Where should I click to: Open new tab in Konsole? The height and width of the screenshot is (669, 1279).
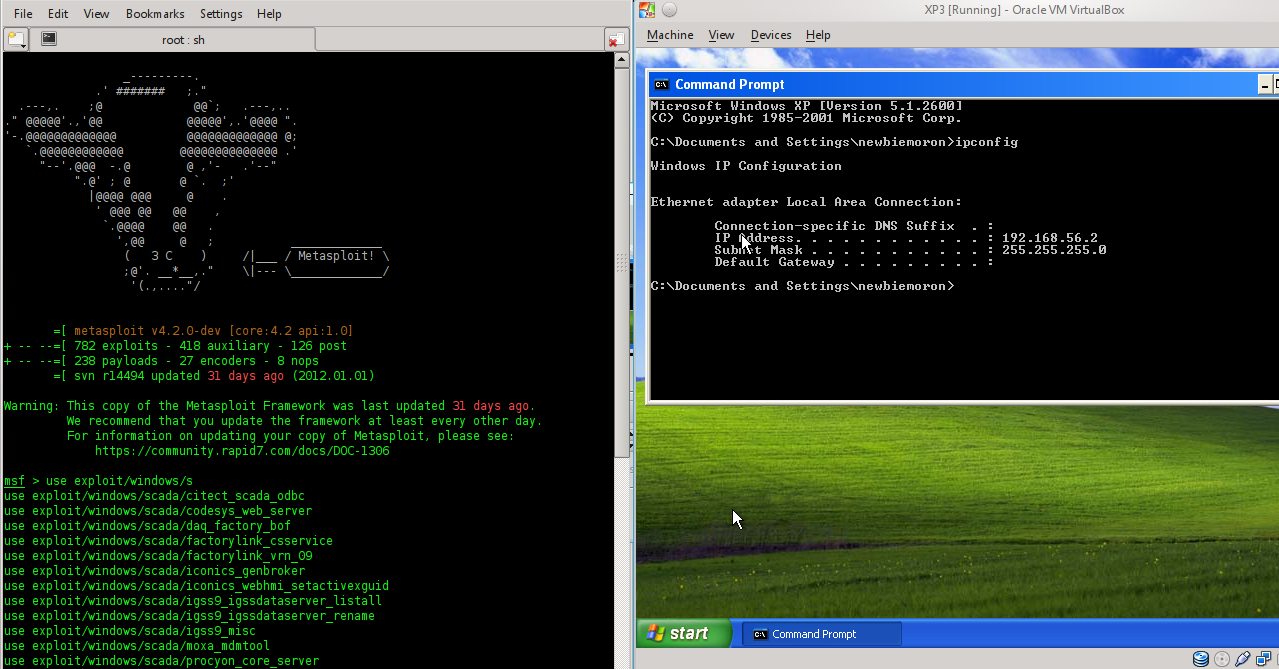click(x=16, y=39)
